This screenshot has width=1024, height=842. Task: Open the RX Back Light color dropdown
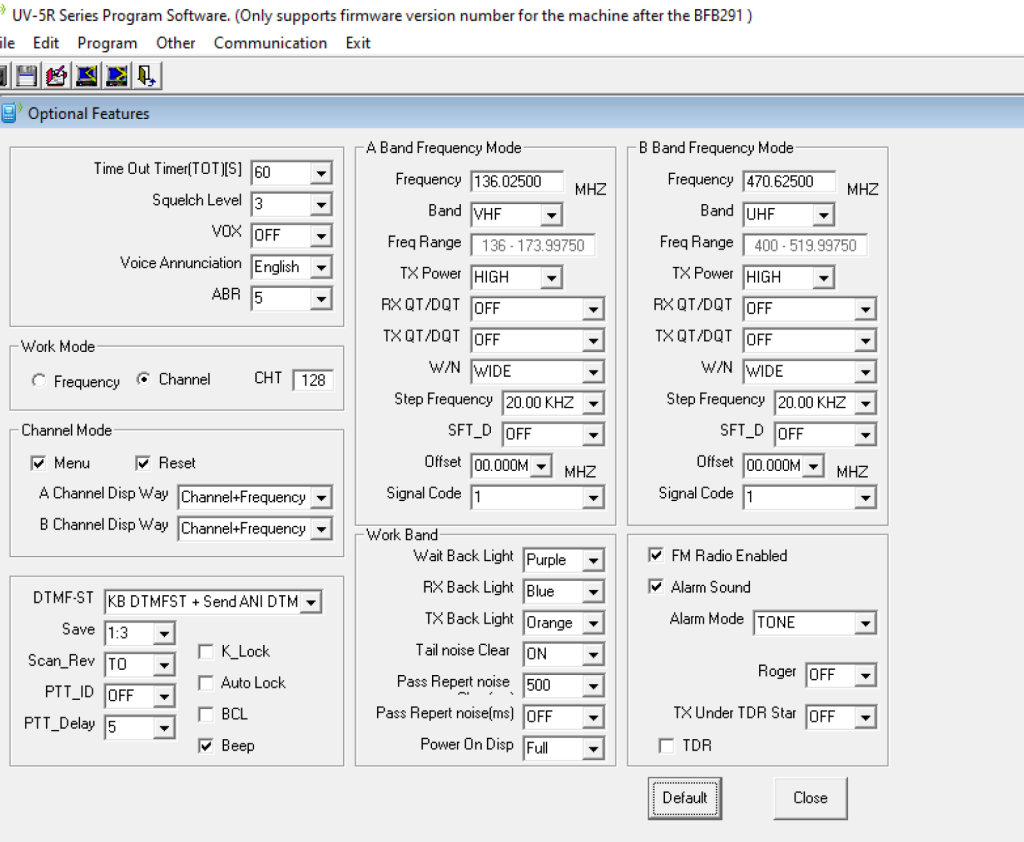tap(593, 592)
